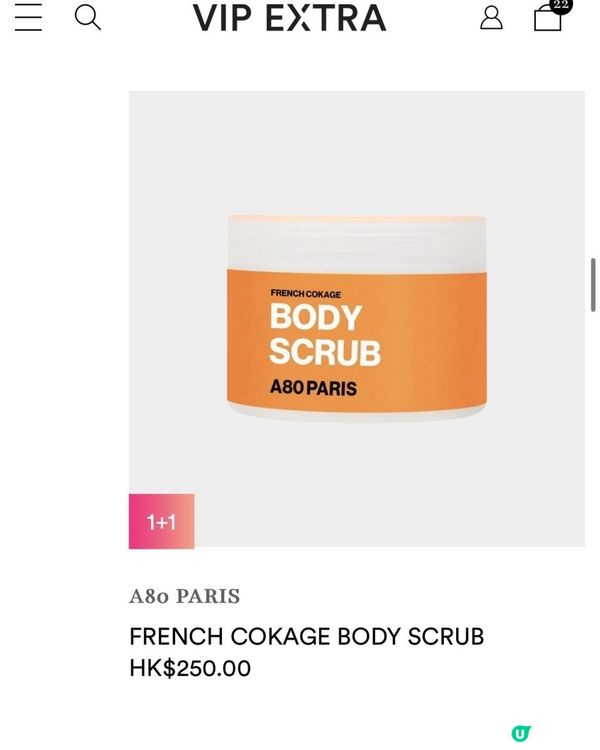Click FRENCH COKAGE small text on jar
This screenshot has width=600, height=750.
coord(306,293)
